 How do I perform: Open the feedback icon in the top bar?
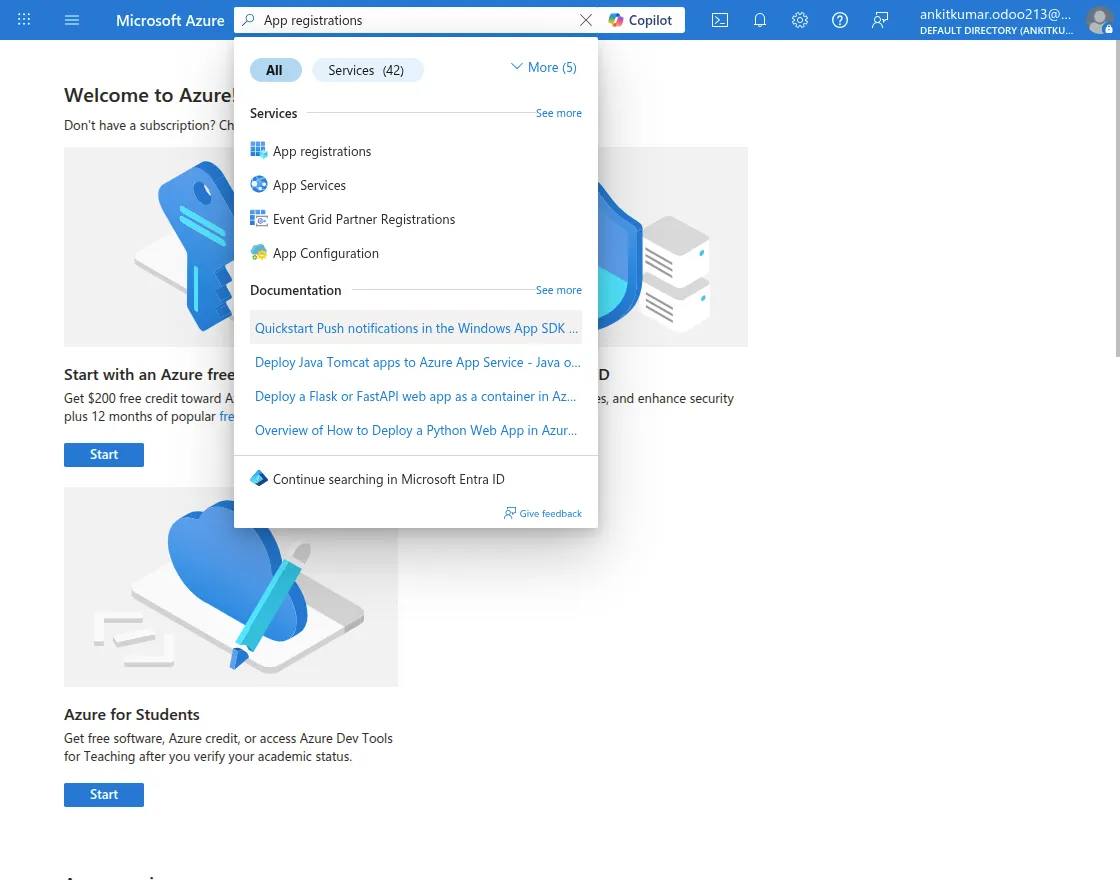pyautogui.click(x=879, y=20)
